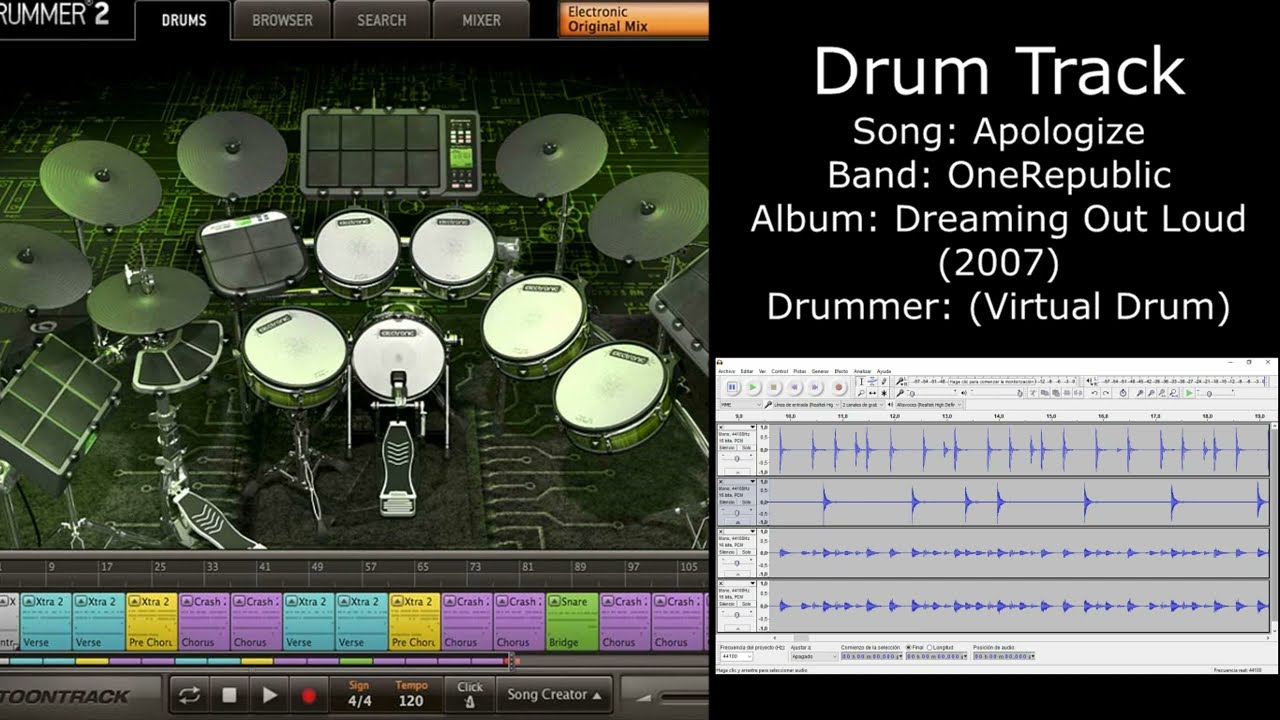Select the Zoom magnifier tool
The height and width of the screenshot is (720, 1280).
[861, 393]
